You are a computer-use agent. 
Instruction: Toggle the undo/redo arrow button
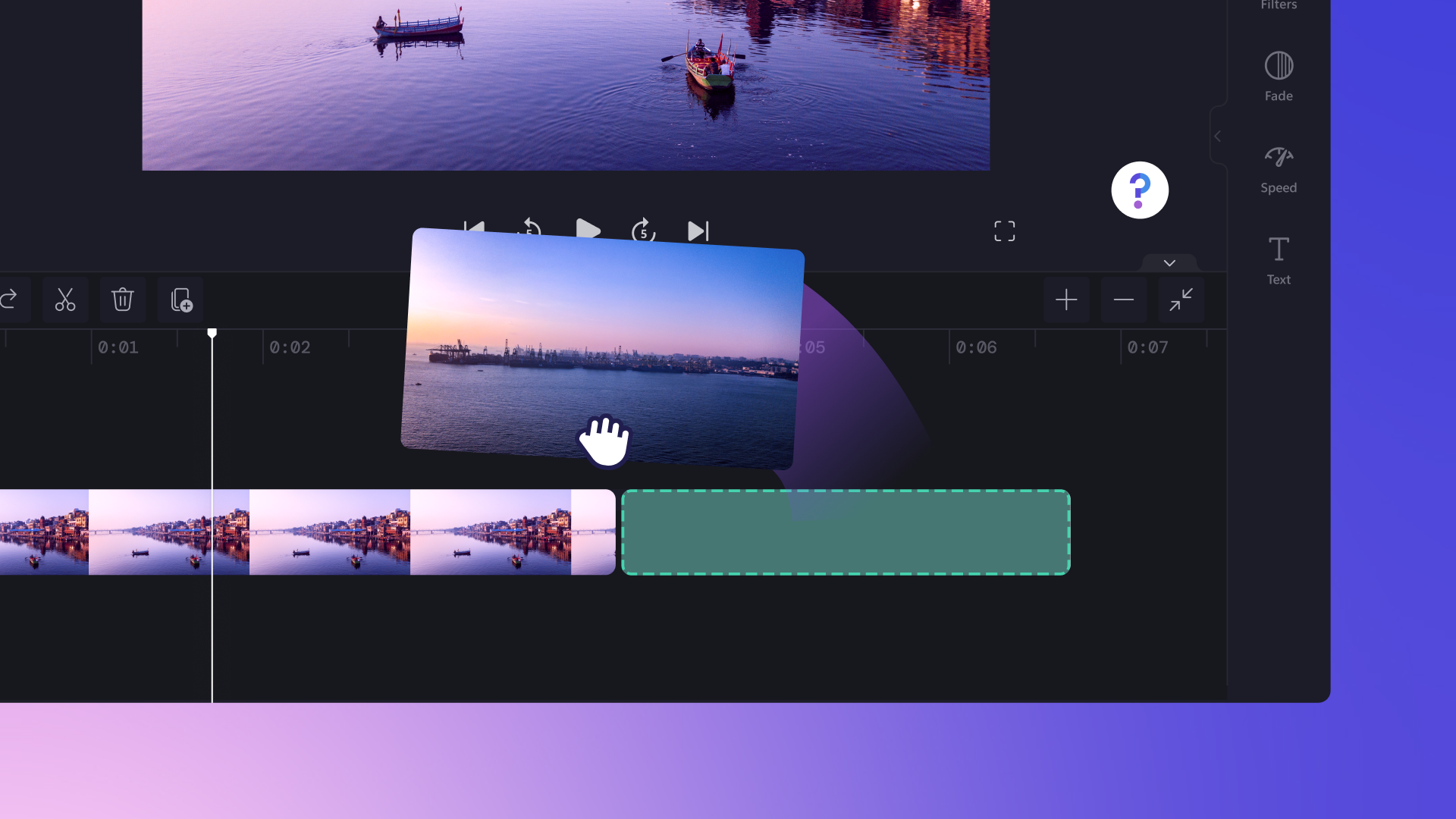pos(8,299)
